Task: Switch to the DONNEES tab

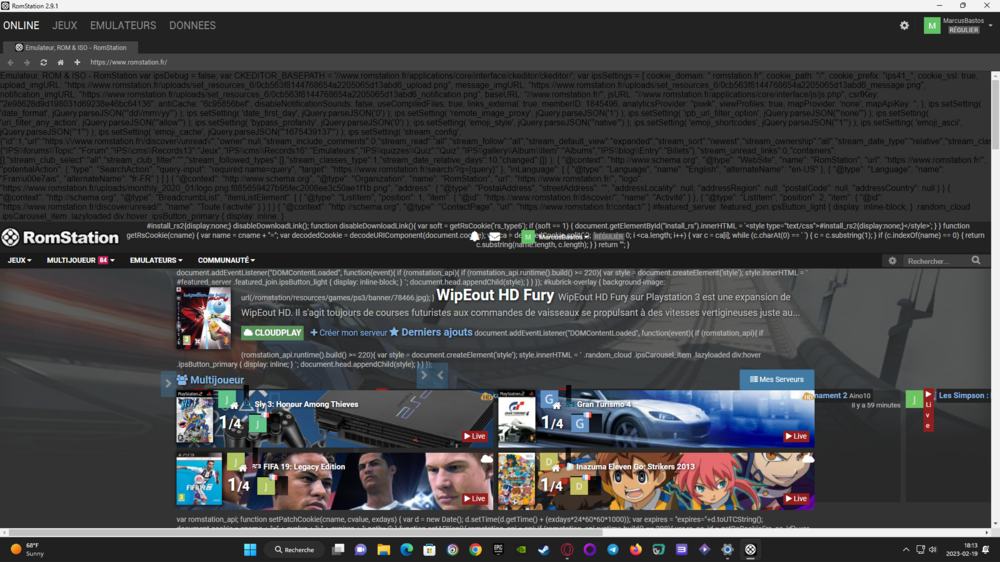Action: [x=192, y=25]
